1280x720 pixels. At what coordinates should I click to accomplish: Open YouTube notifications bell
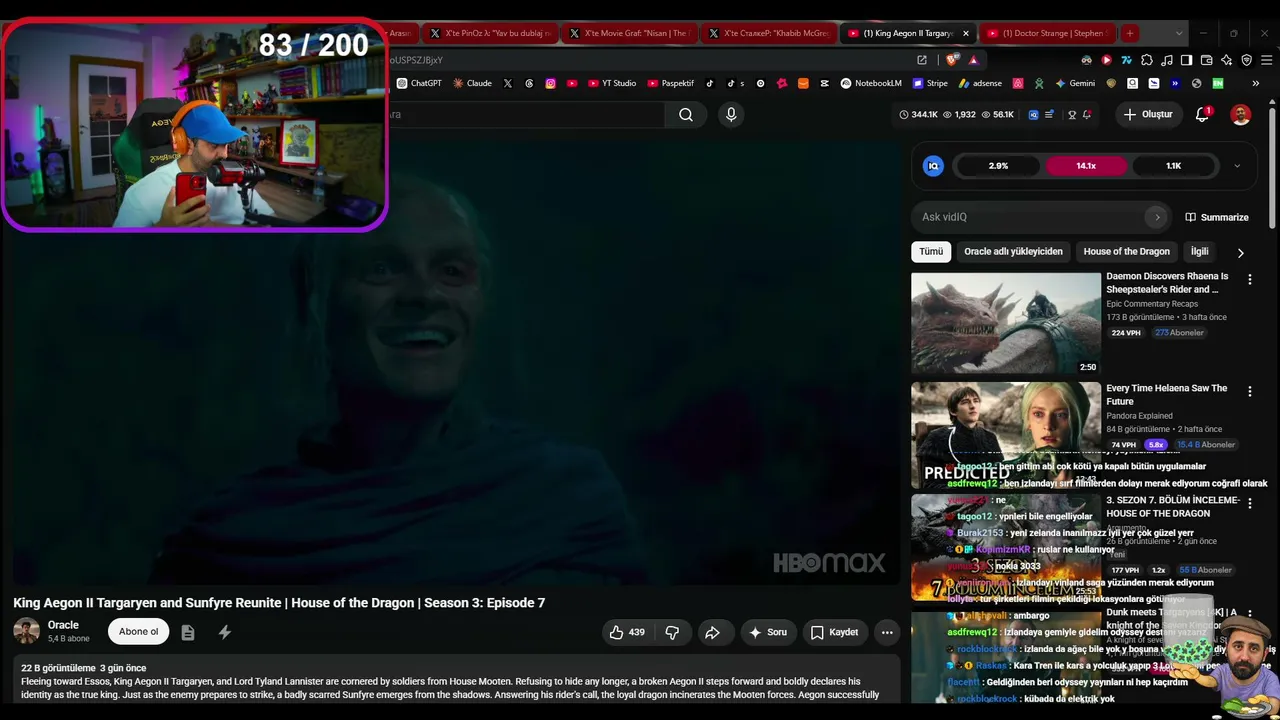(1203, 115)
